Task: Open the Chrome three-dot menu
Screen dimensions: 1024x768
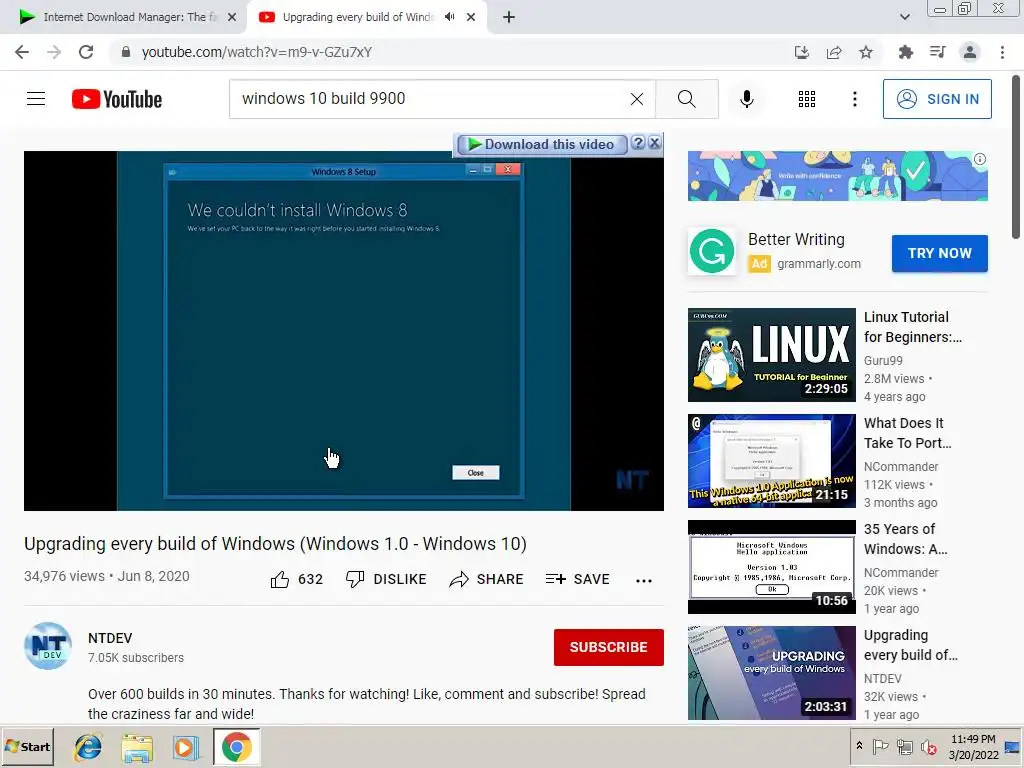Action: [x=1002, y=52]
